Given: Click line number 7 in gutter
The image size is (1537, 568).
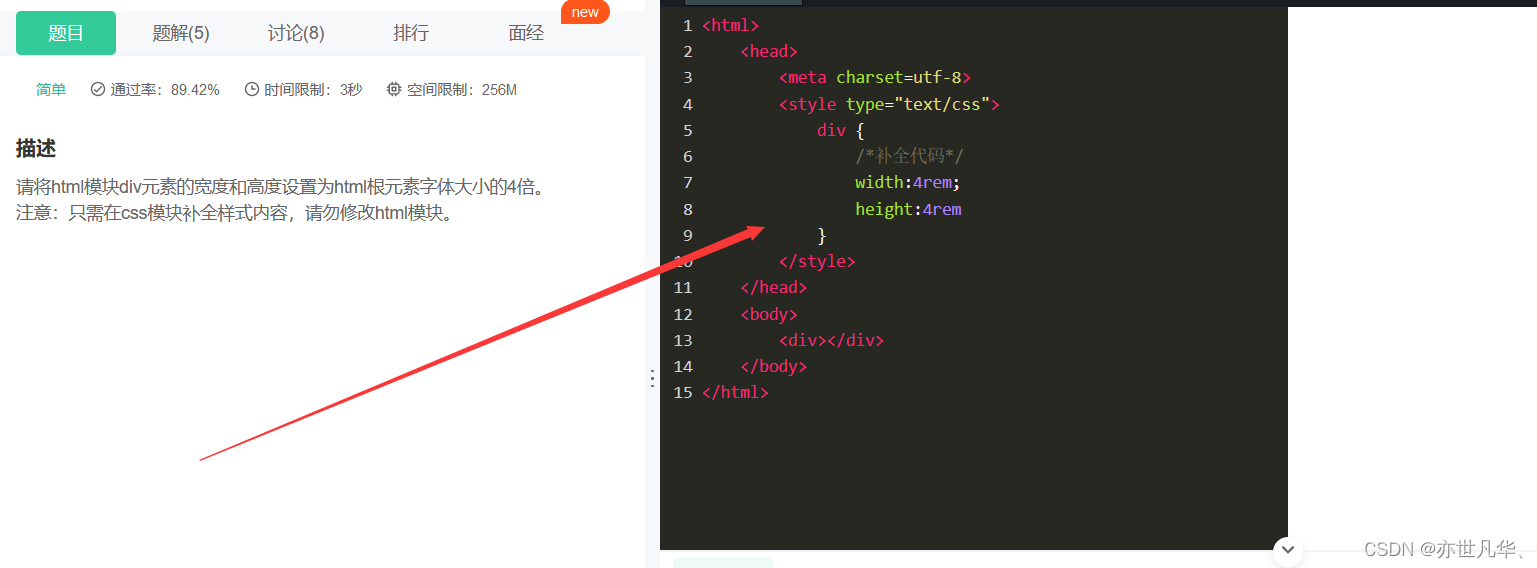Looking at the screenshot, I should click(687, 183).
